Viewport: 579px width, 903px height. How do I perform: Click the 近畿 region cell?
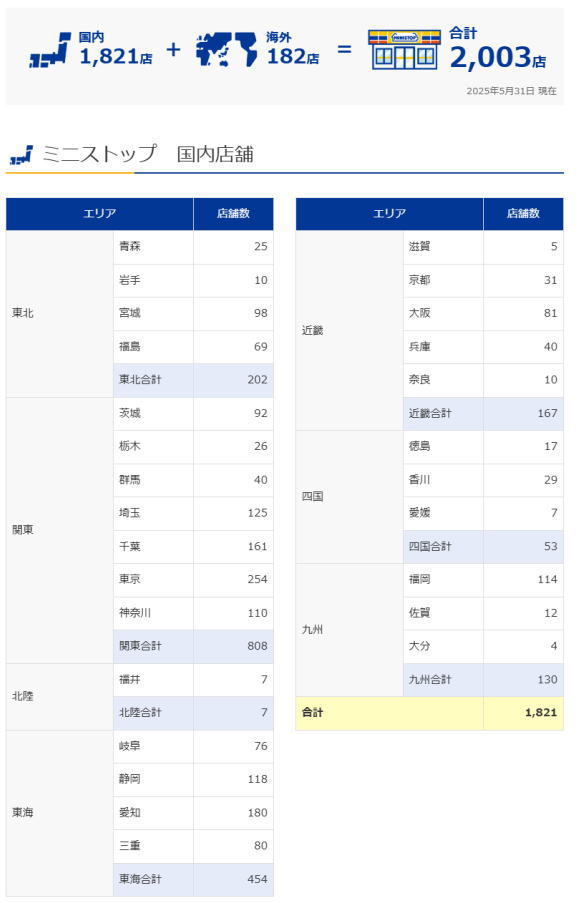(x=349, y=331)
